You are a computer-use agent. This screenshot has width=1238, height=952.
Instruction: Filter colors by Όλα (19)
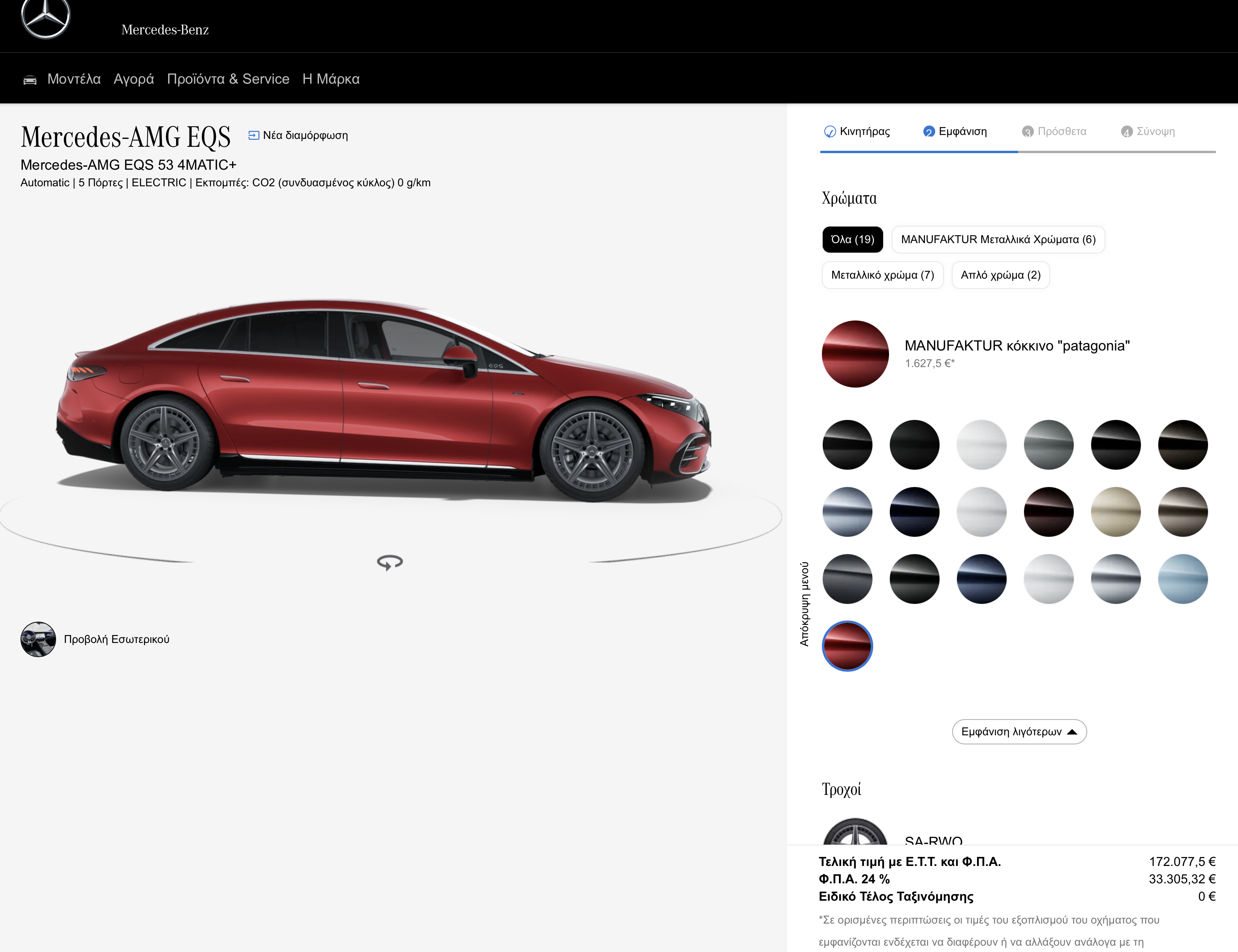point(852,240)
